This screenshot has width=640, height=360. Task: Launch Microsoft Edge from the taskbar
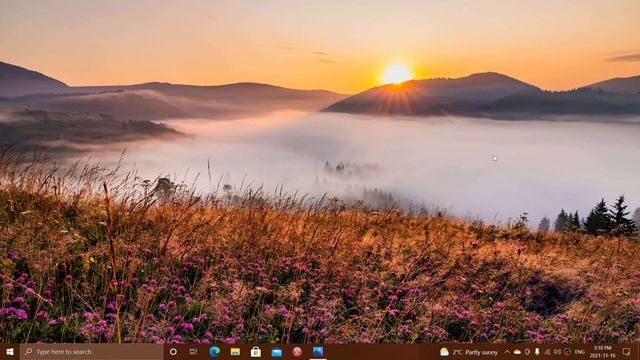coord(214,351)
